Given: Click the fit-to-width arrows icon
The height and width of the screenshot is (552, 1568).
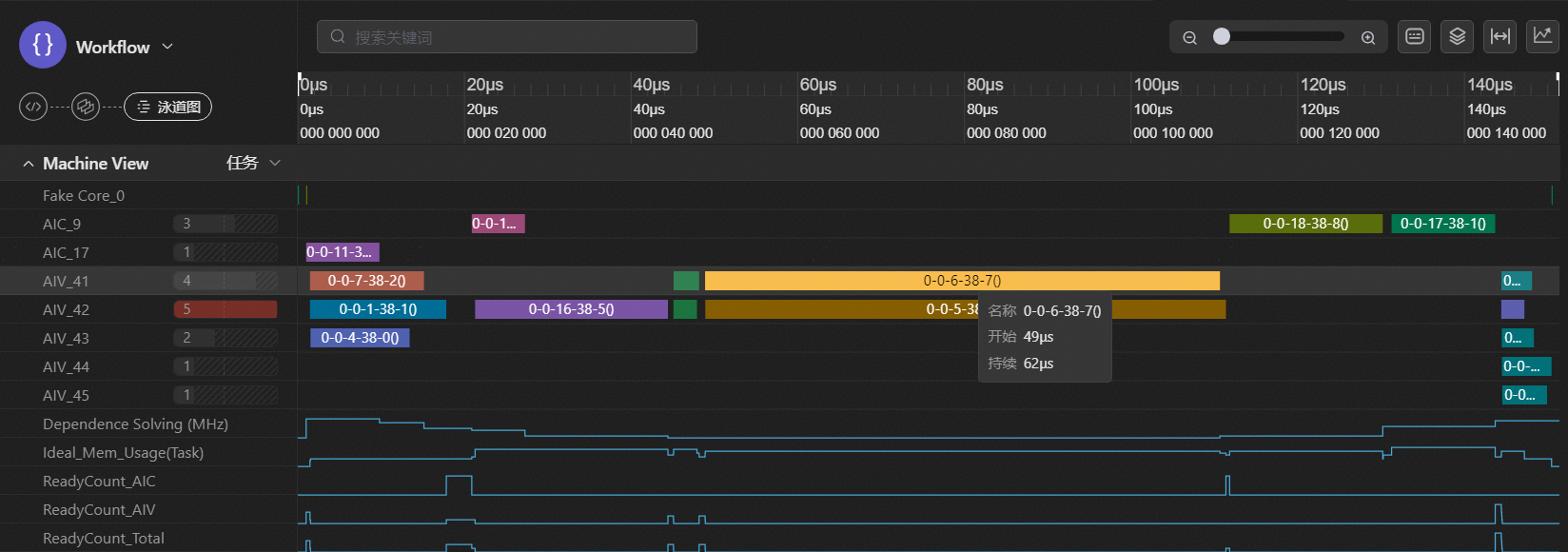Looking at the screenshot, I should click(1500, 37).
